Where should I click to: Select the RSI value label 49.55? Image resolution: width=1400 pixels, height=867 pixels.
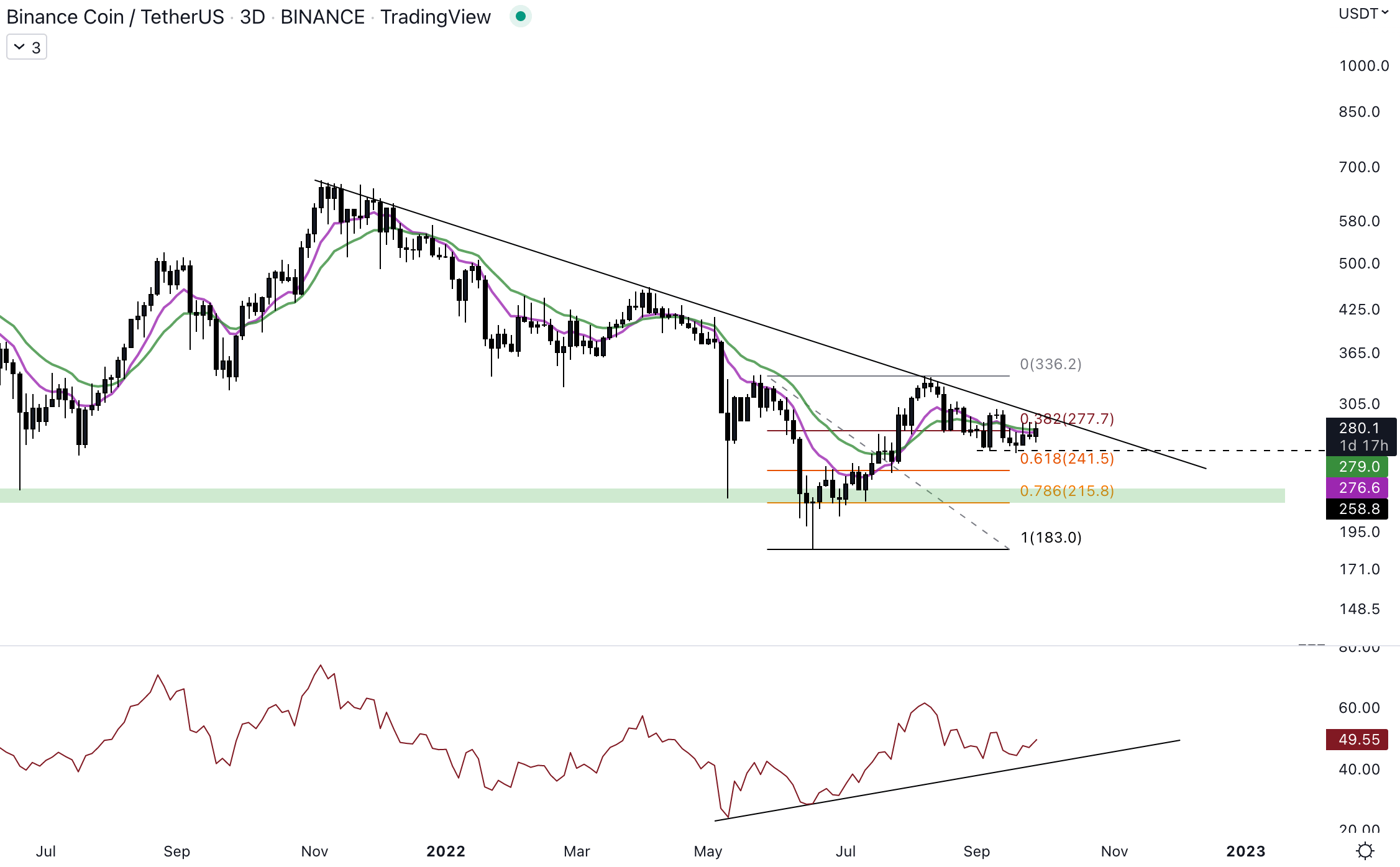(x=1358, y=740)
